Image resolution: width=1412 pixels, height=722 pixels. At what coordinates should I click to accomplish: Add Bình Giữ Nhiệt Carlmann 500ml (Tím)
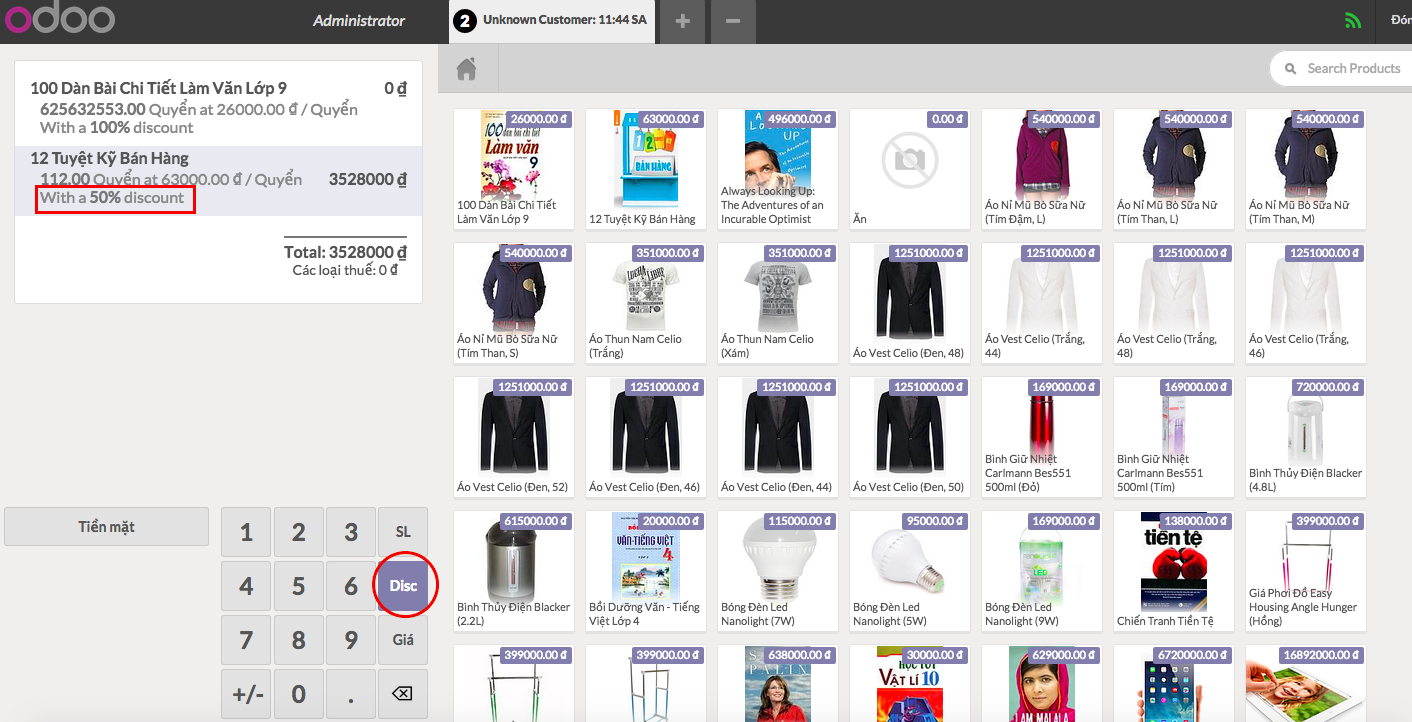(x=1174, y=437)
